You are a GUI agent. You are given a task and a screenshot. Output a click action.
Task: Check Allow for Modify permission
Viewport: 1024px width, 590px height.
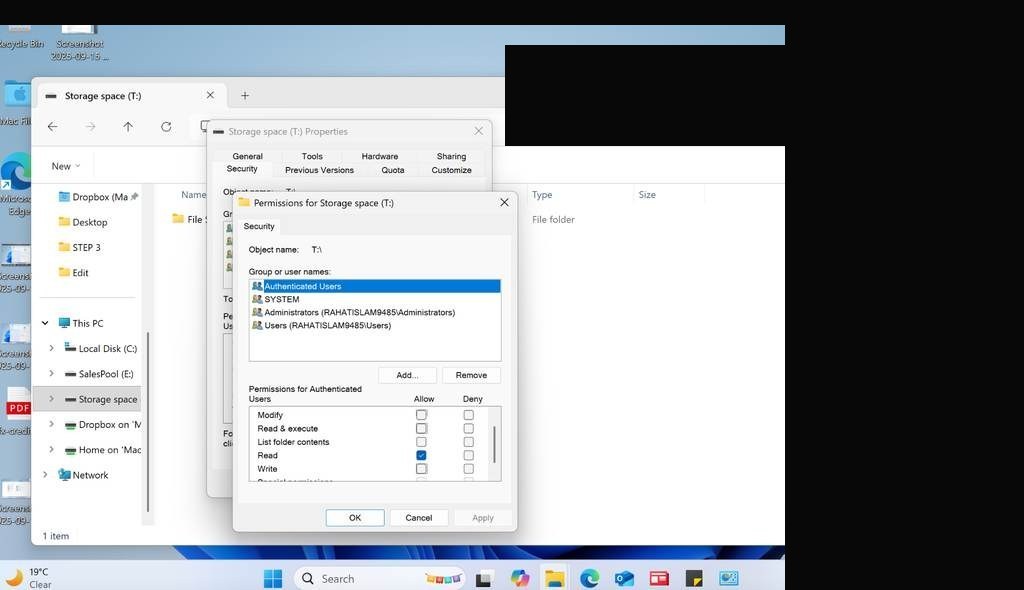click(x=421, y=415)
